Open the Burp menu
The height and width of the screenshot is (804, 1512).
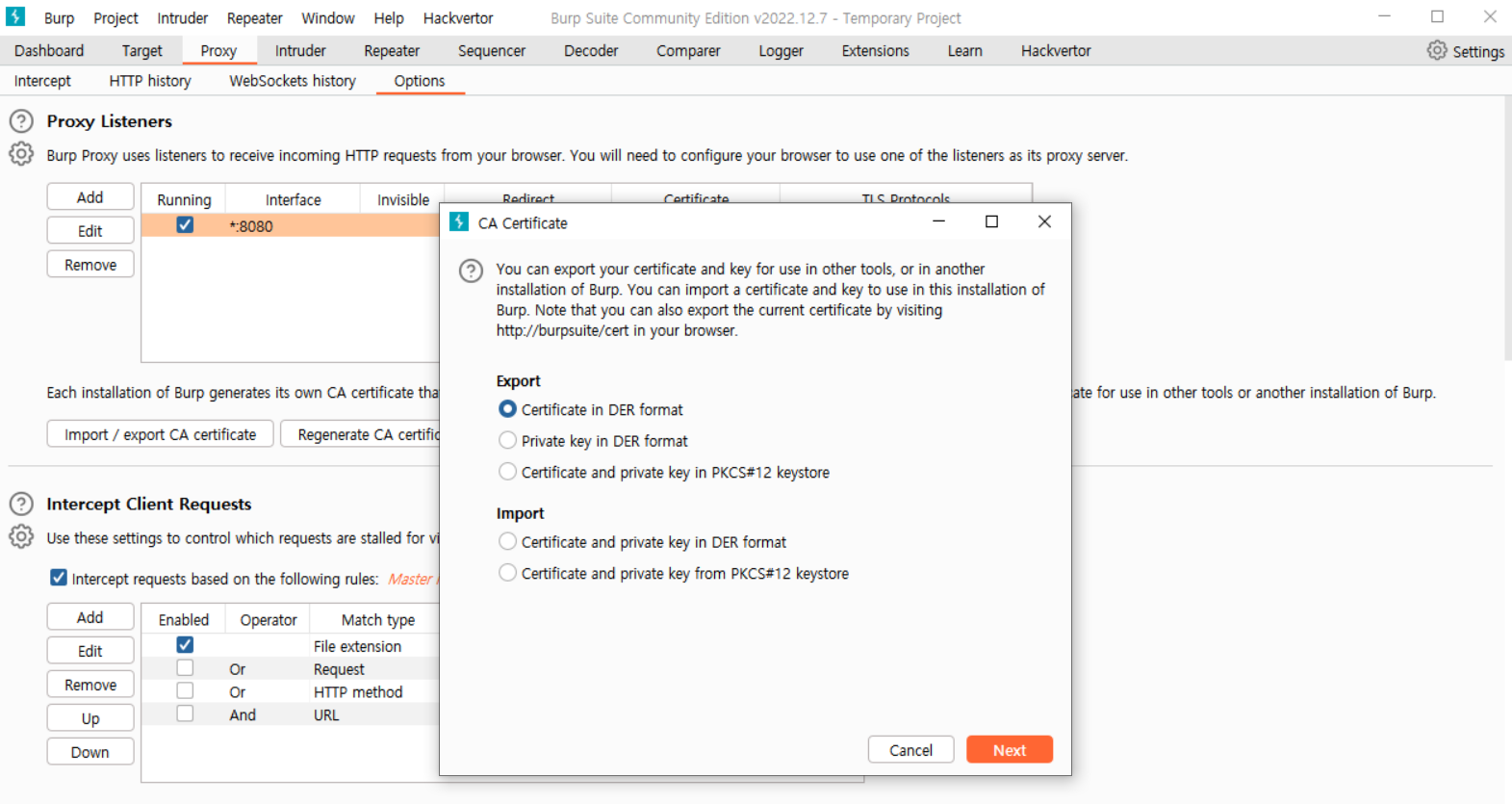(59, 18)
